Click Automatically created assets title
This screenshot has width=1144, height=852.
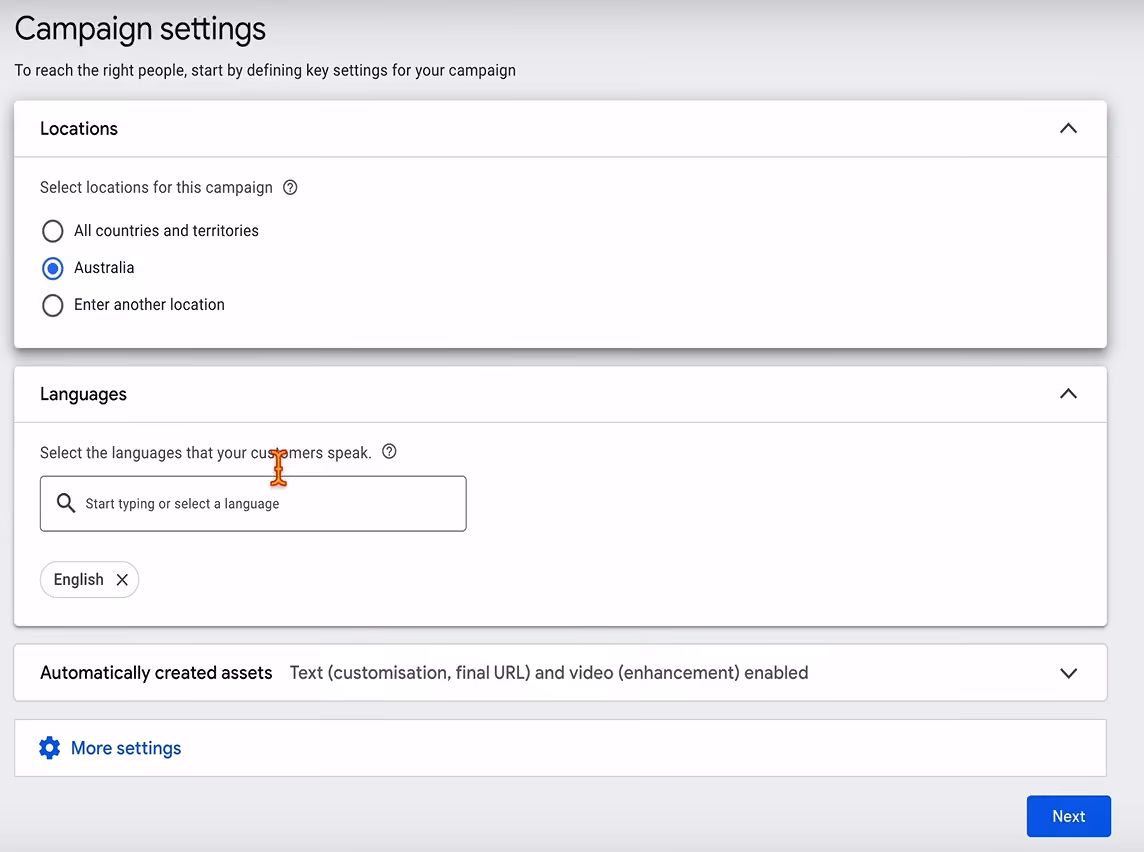(x=156, y=673)
